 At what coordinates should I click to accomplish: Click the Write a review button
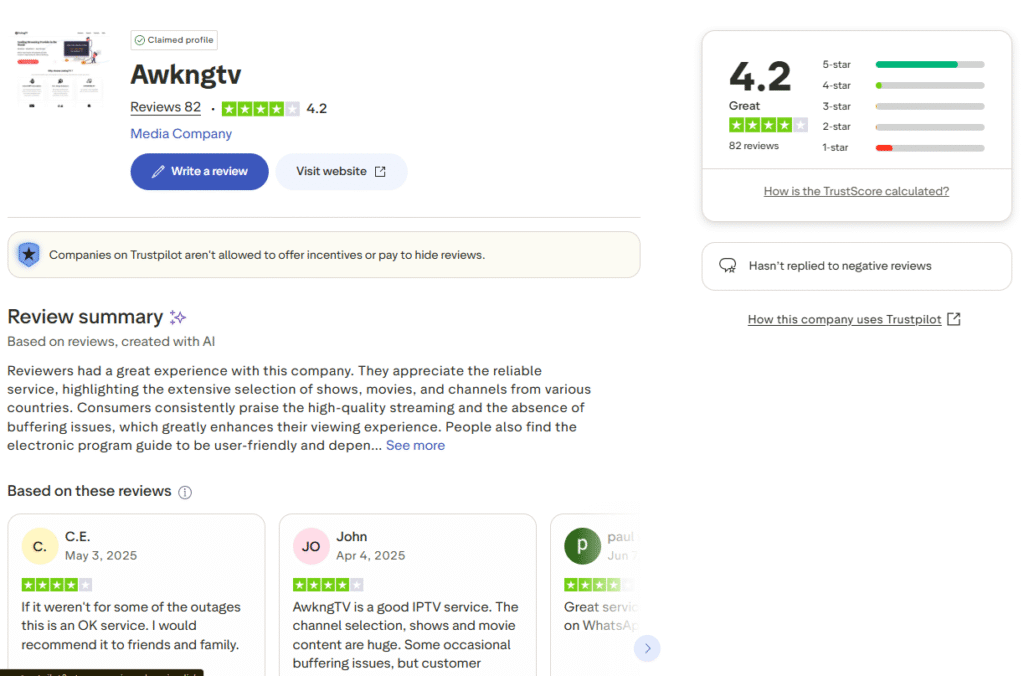(199, 171)
